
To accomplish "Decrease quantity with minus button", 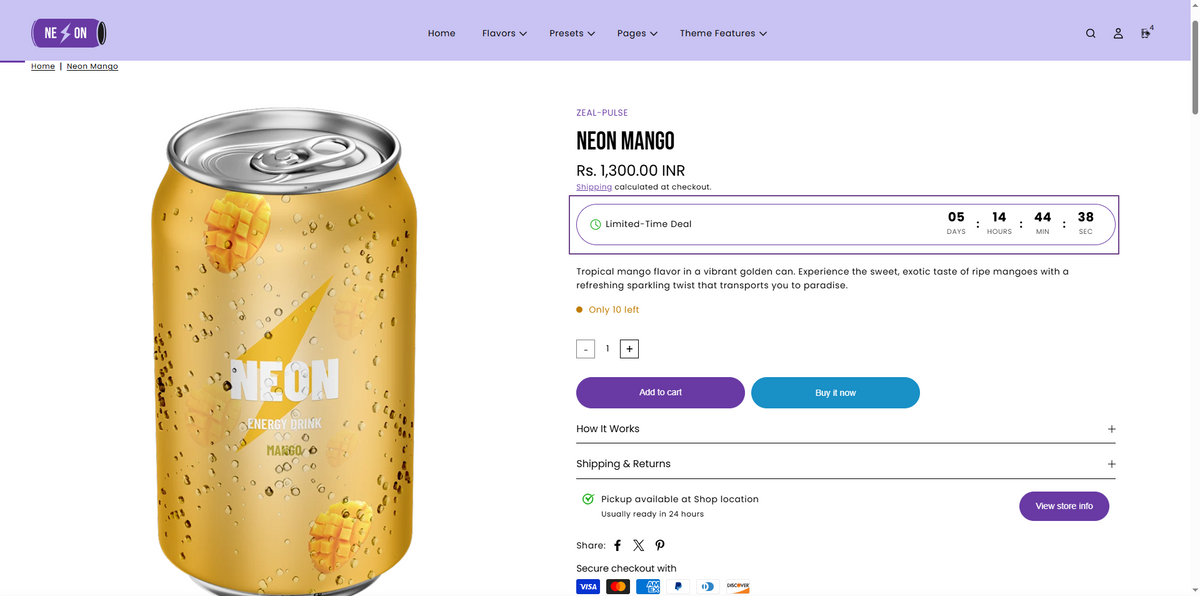I will (x=586, y=349).
